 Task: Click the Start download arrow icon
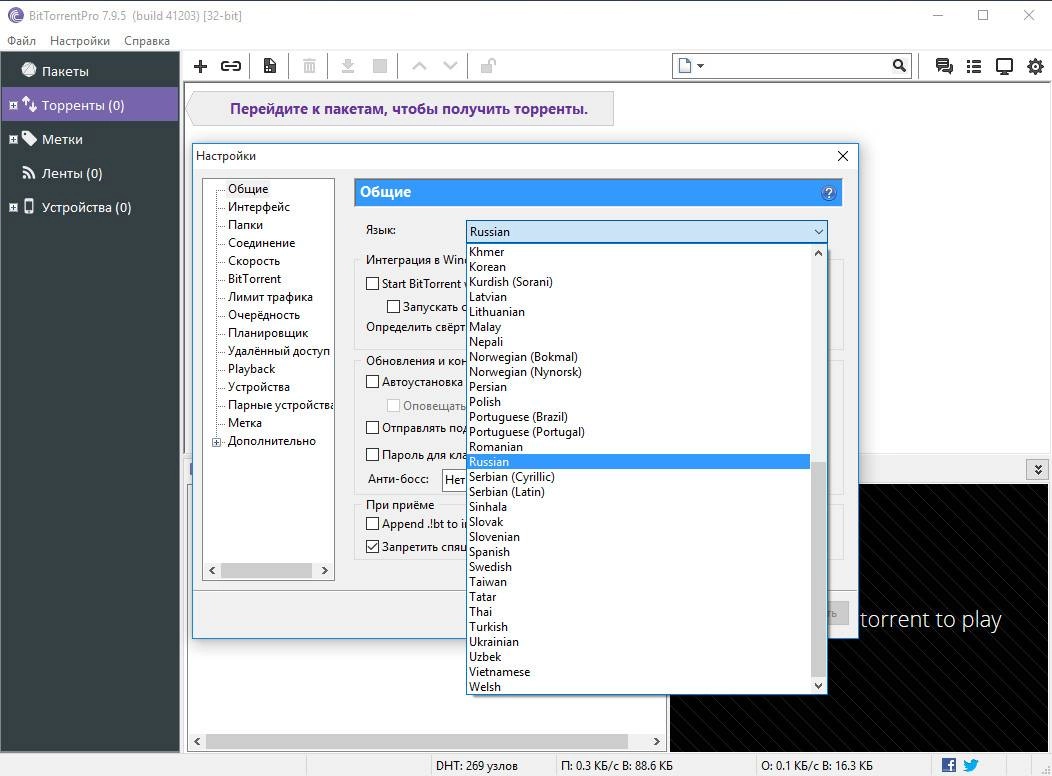(x=348, y=66)
